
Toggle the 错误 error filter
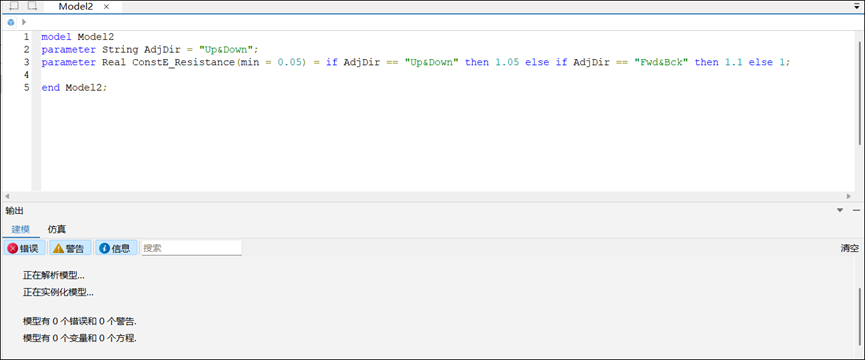[25, 248]
